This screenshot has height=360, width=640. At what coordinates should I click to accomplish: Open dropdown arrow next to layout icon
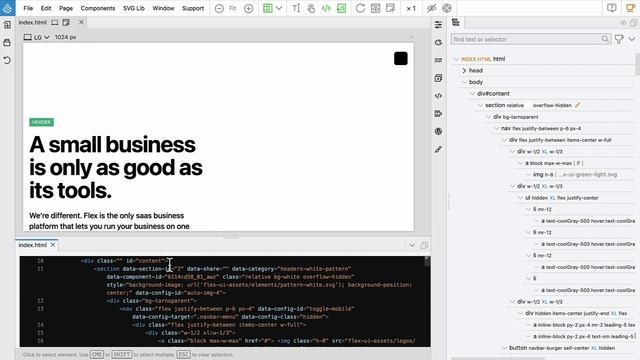[x=279, y=8]
